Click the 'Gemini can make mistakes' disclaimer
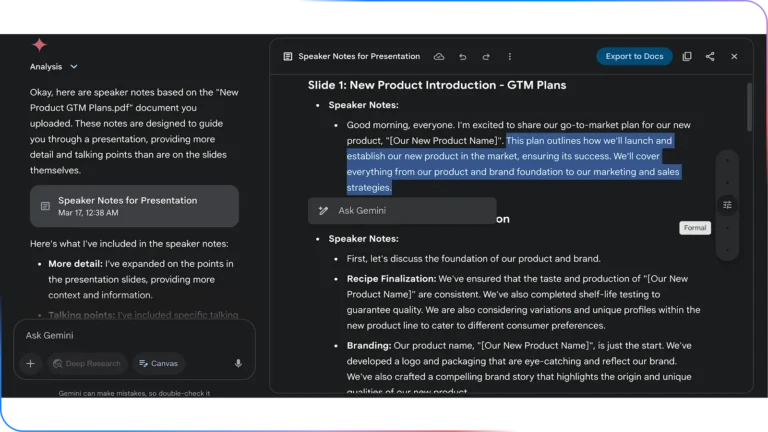 134,393
